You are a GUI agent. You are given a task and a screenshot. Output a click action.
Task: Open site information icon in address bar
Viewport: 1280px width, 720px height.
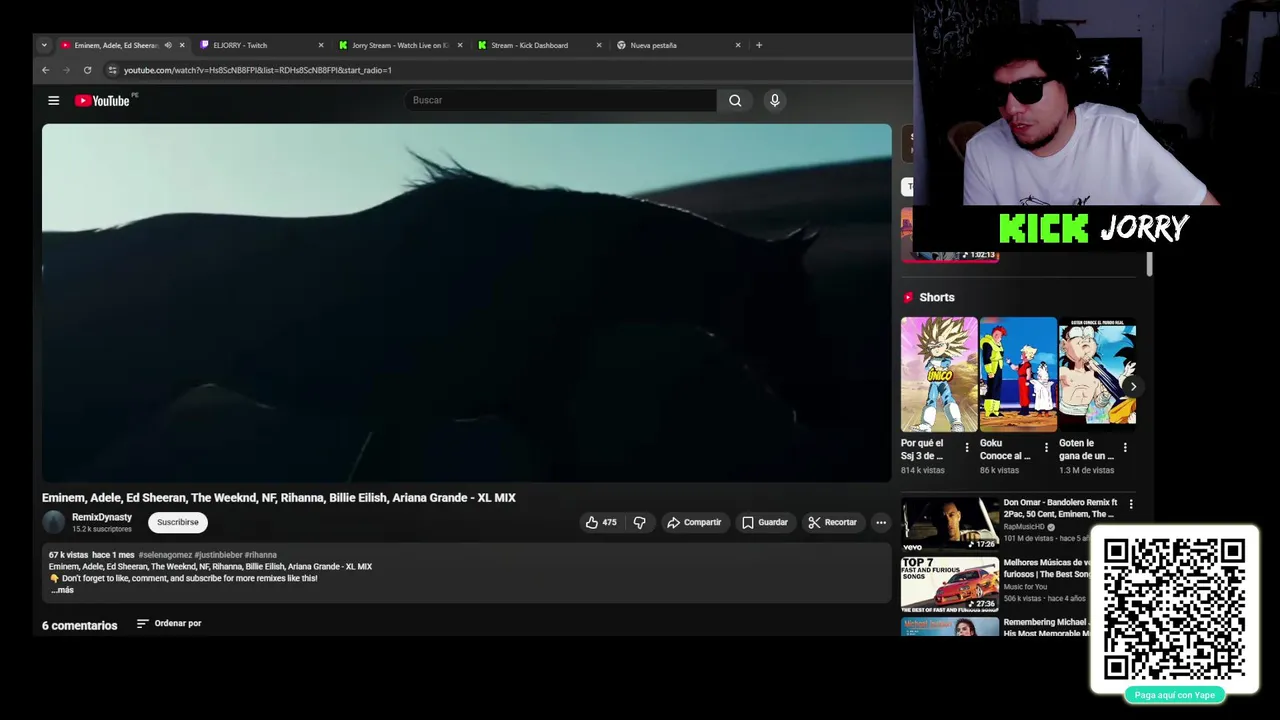pos(113,70)
